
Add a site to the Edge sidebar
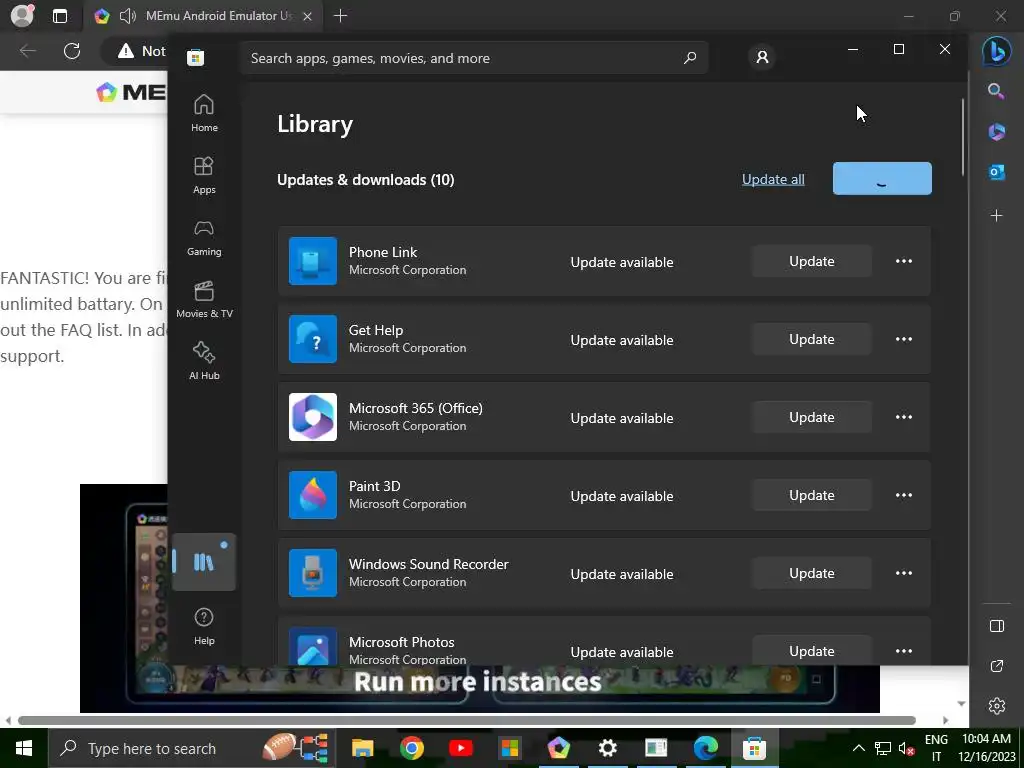click(x=997, y=215)
